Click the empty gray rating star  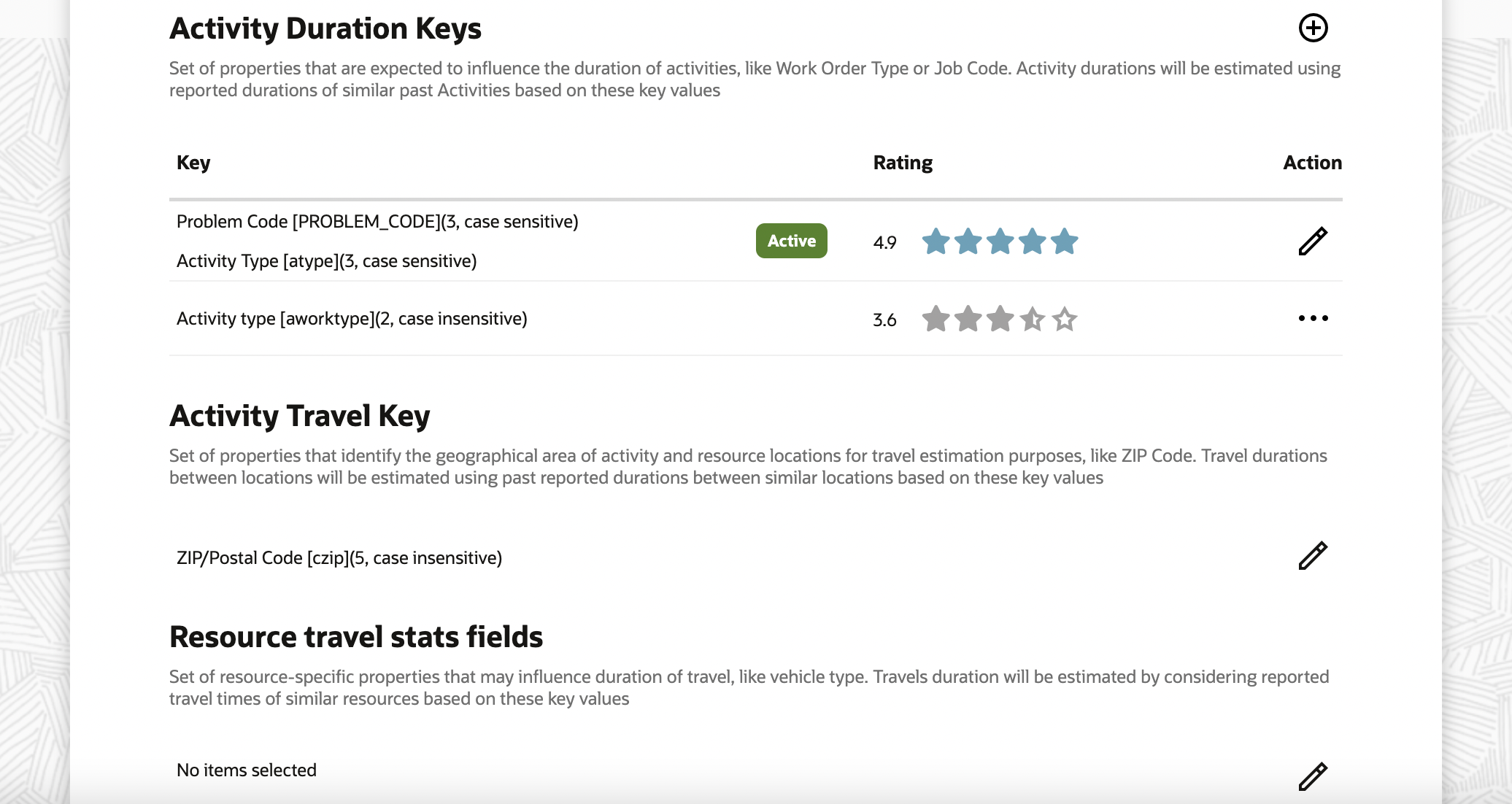1065,319
